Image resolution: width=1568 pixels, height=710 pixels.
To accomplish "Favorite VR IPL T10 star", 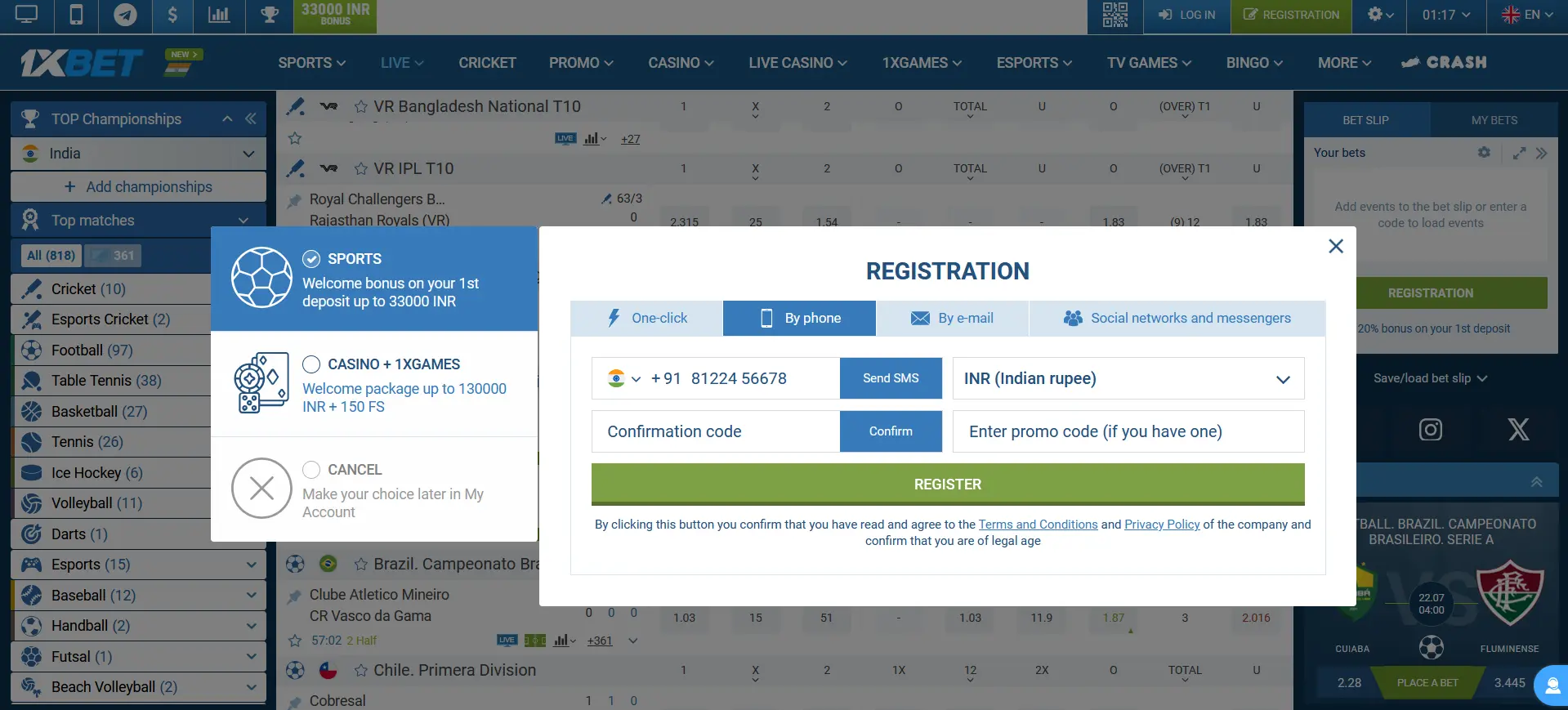I will click(x=360, y=169).
